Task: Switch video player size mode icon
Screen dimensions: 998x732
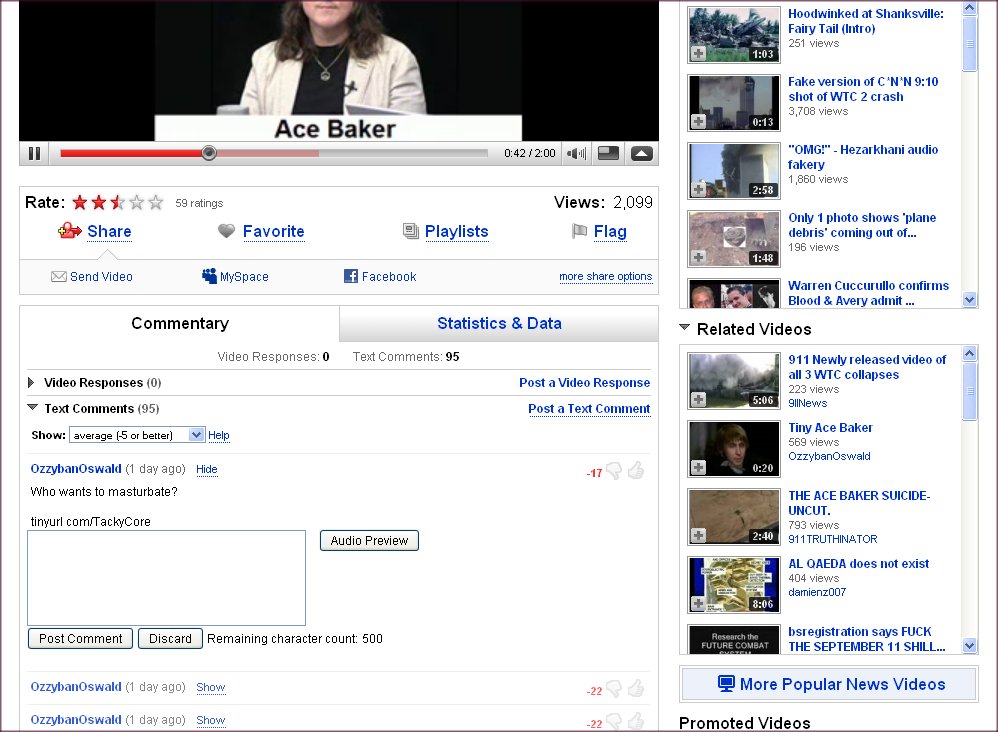Action: (x=608, y=153)
